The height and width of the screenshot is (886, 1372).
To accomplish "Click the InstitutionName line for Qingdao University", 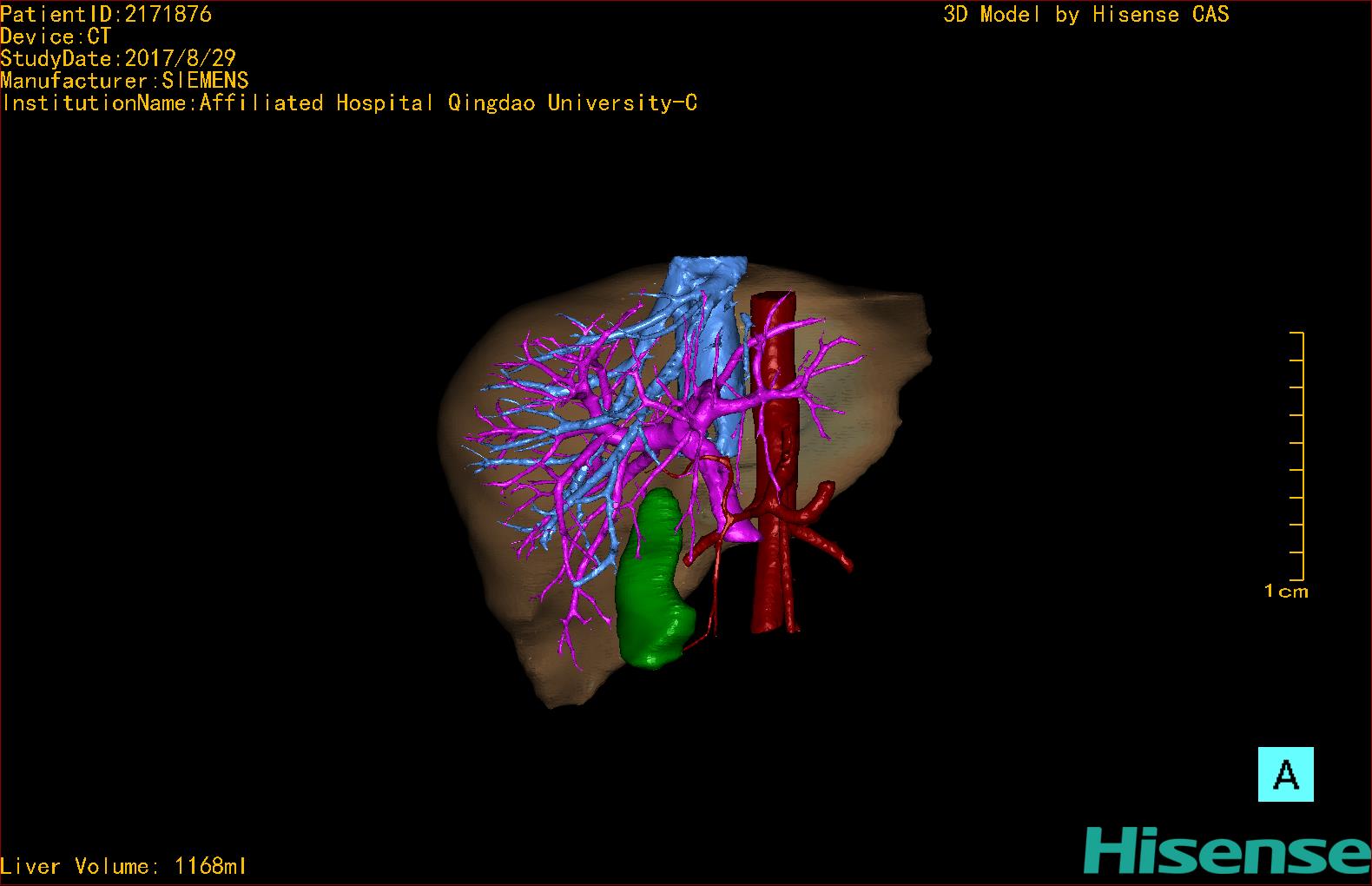I will 349,103.
